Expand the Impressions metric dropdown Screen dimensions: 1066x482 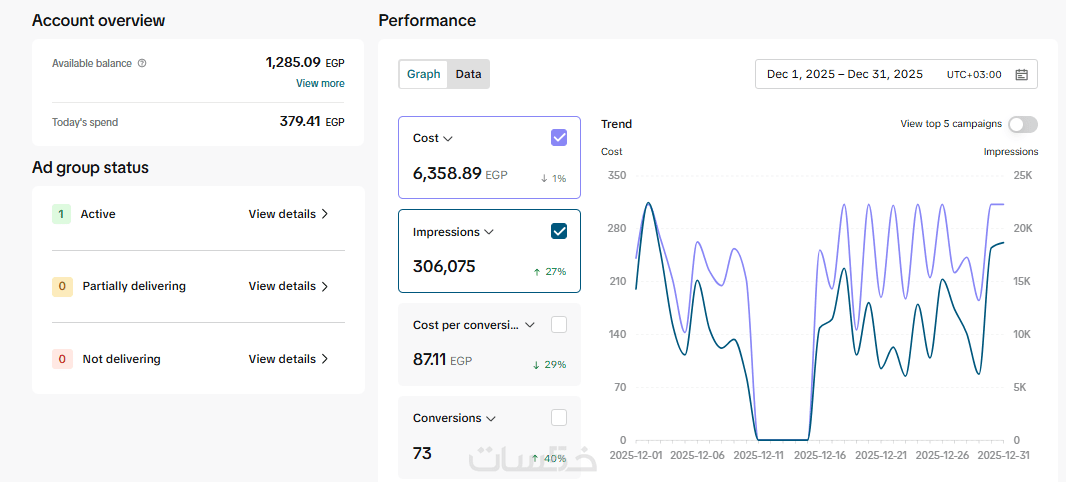coord(489,232)
